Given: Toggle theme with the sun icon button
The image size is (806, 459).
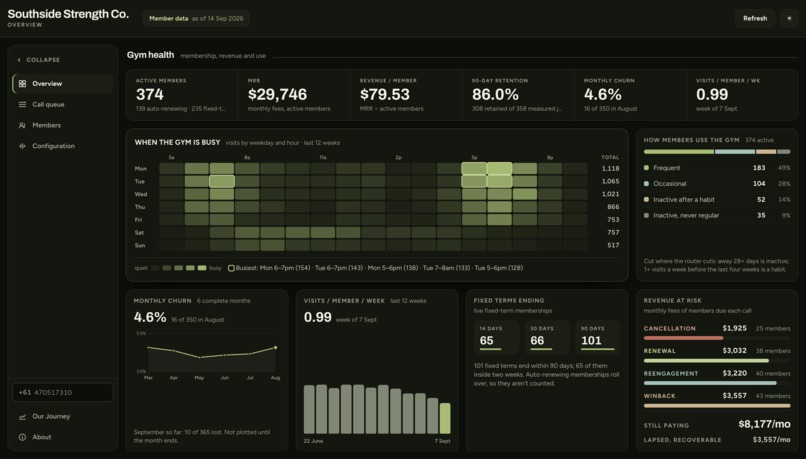Looking at the screenshot, I should 789,19.
